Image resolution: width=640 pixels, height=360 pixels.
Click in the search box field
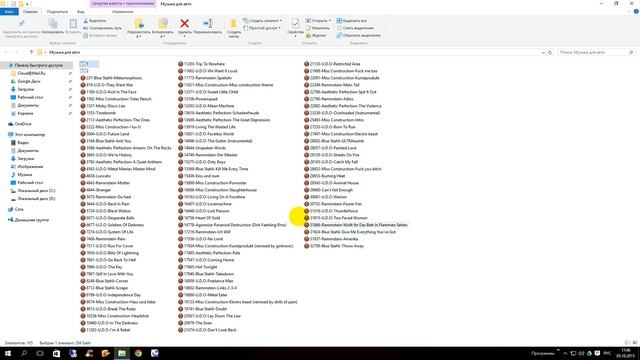596,52
